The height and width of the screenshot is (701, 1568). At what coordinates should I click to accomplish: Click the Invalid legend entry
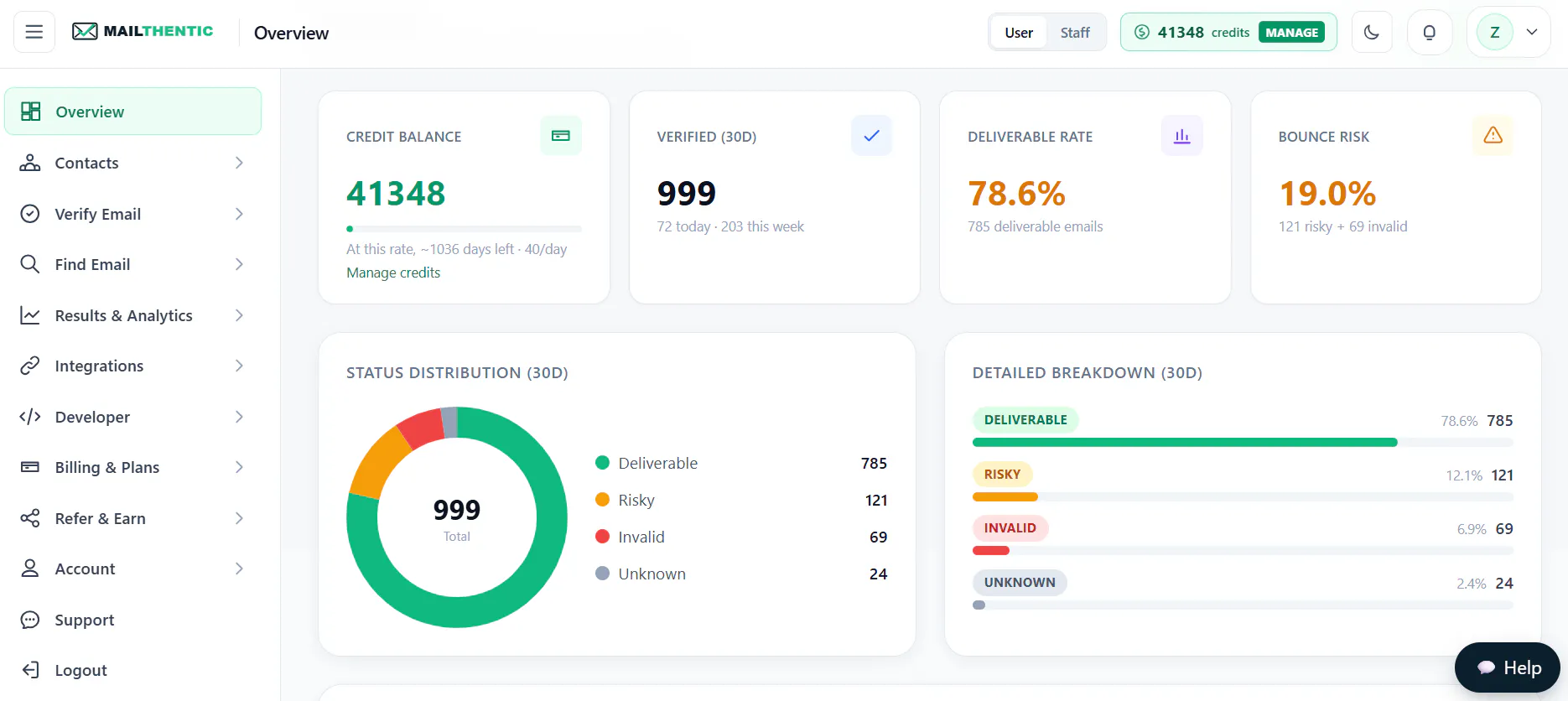pyautogui.click(x=741, y=537)
